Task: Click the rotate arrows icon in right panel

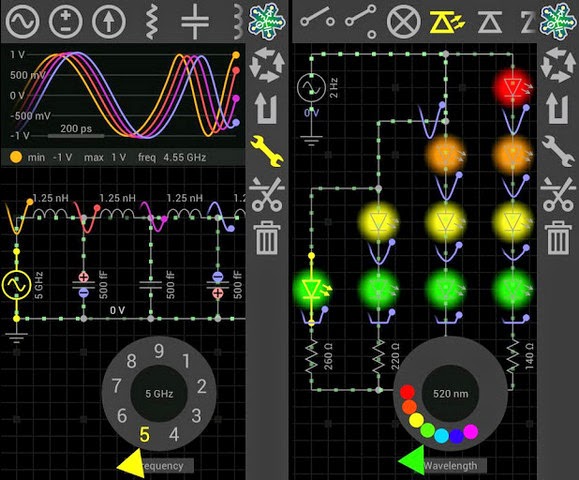Action: click(x=558, y=65)
